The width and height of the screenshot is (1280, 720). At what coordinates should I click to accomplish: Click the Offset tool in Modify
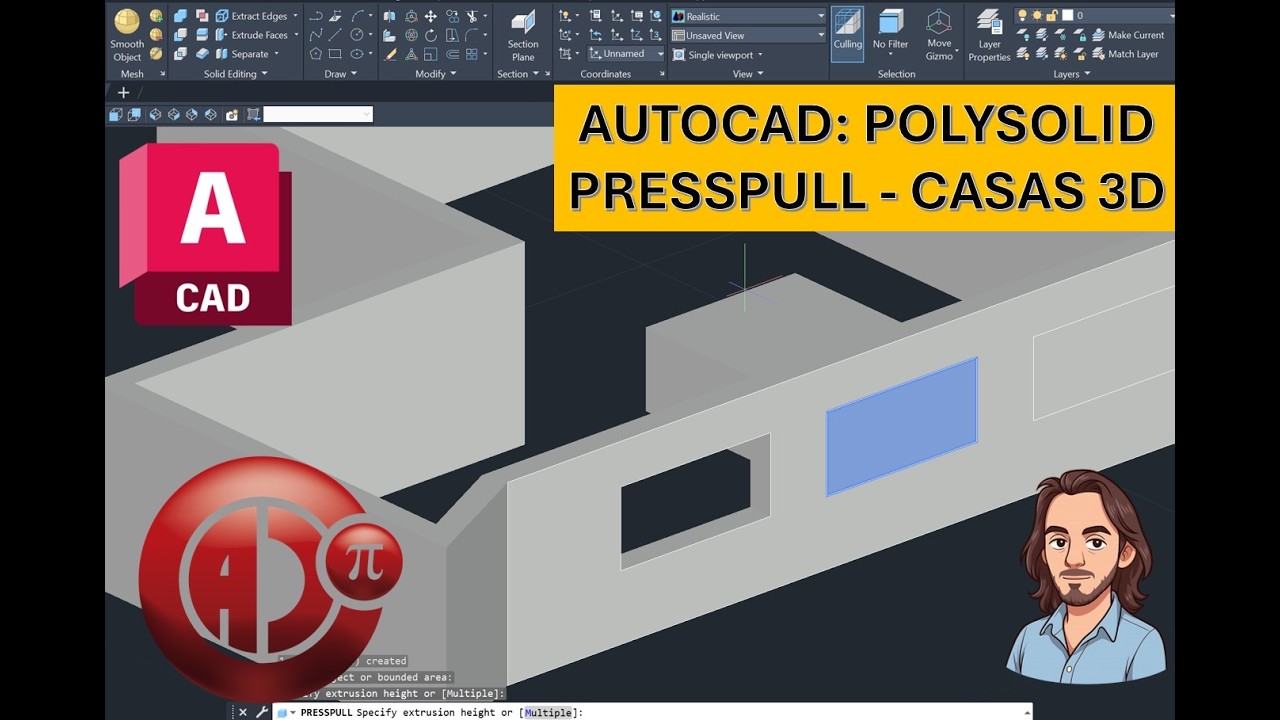tap(451, 54)
